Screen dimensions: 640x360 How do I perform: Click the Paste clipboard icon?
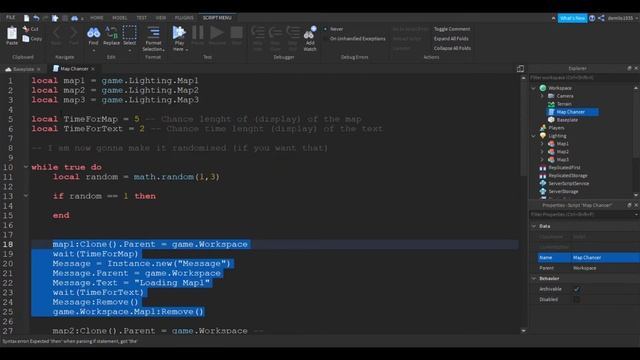tap(12, 33)
